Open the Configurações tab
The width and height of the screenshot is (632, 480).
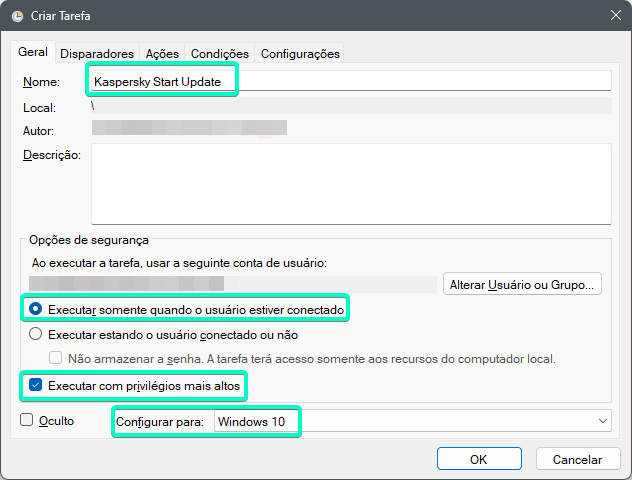click(x=300, y=54)
